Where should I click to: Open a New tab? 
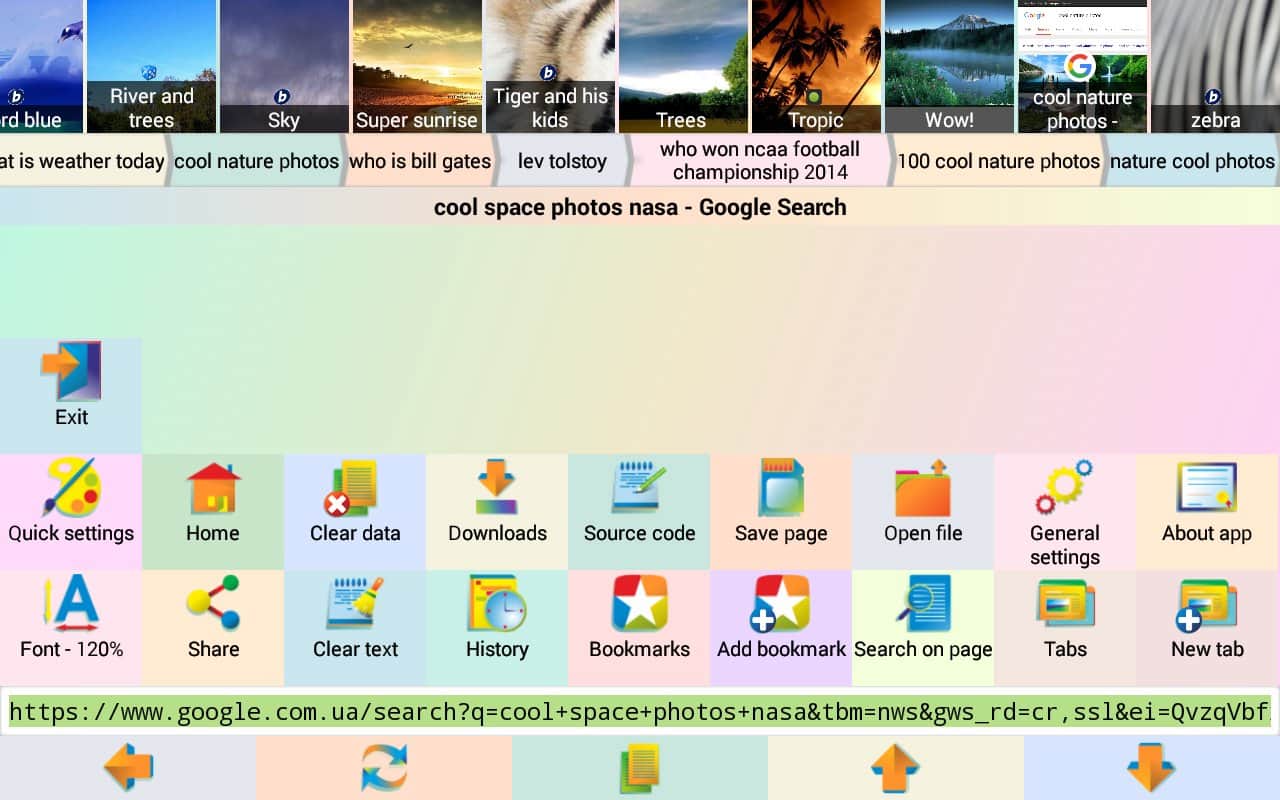tap(1207, 605)
